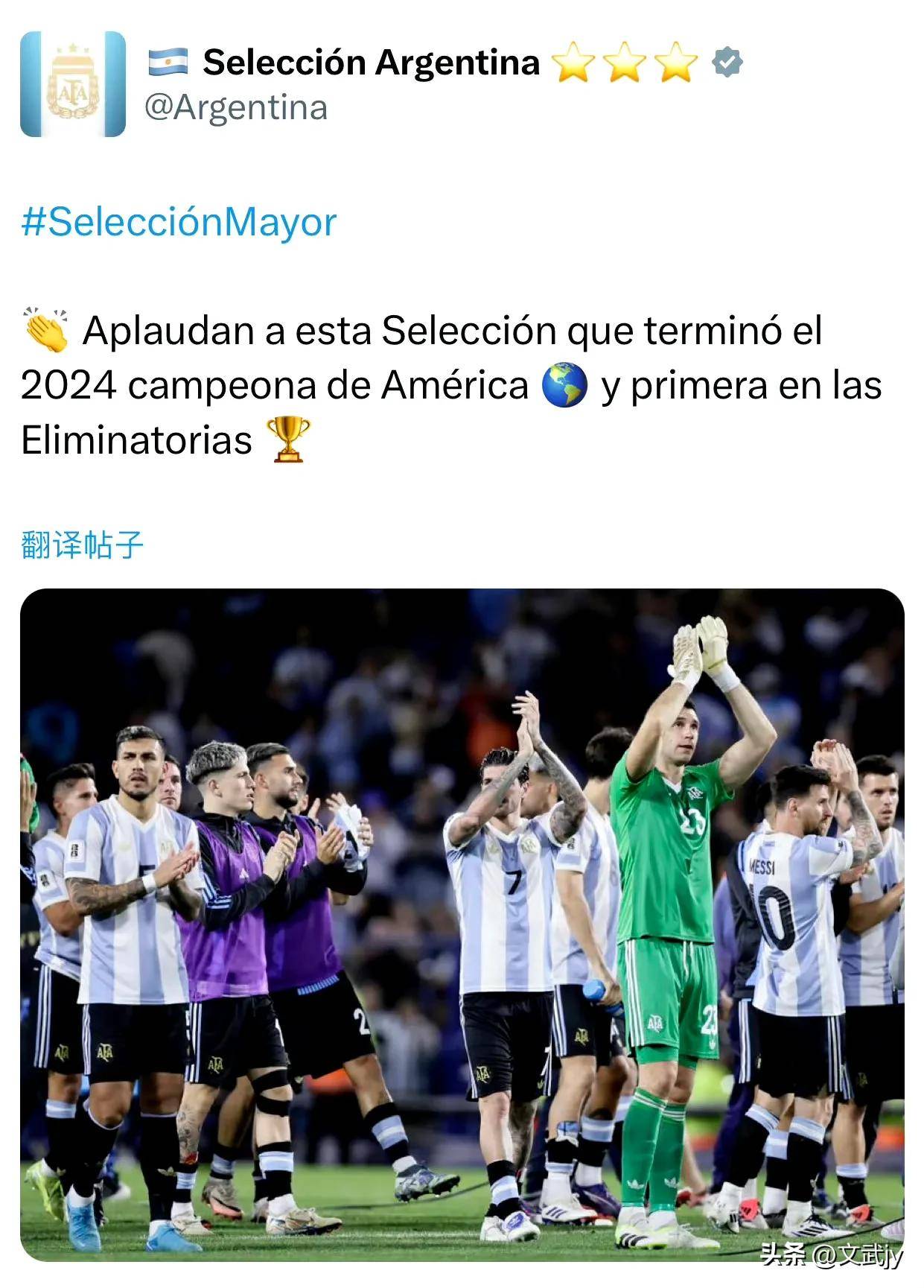
Task: Click the Argentina flag emoji
Action: [x=168, y=62]
